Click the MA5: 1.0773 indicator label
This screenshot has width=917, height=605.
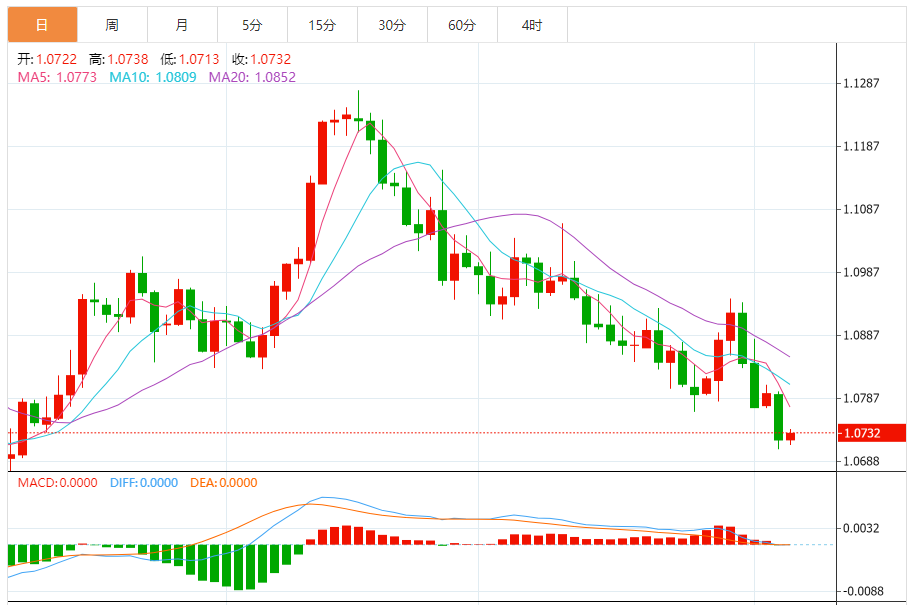pyautogui.click(x=57, y=77)
